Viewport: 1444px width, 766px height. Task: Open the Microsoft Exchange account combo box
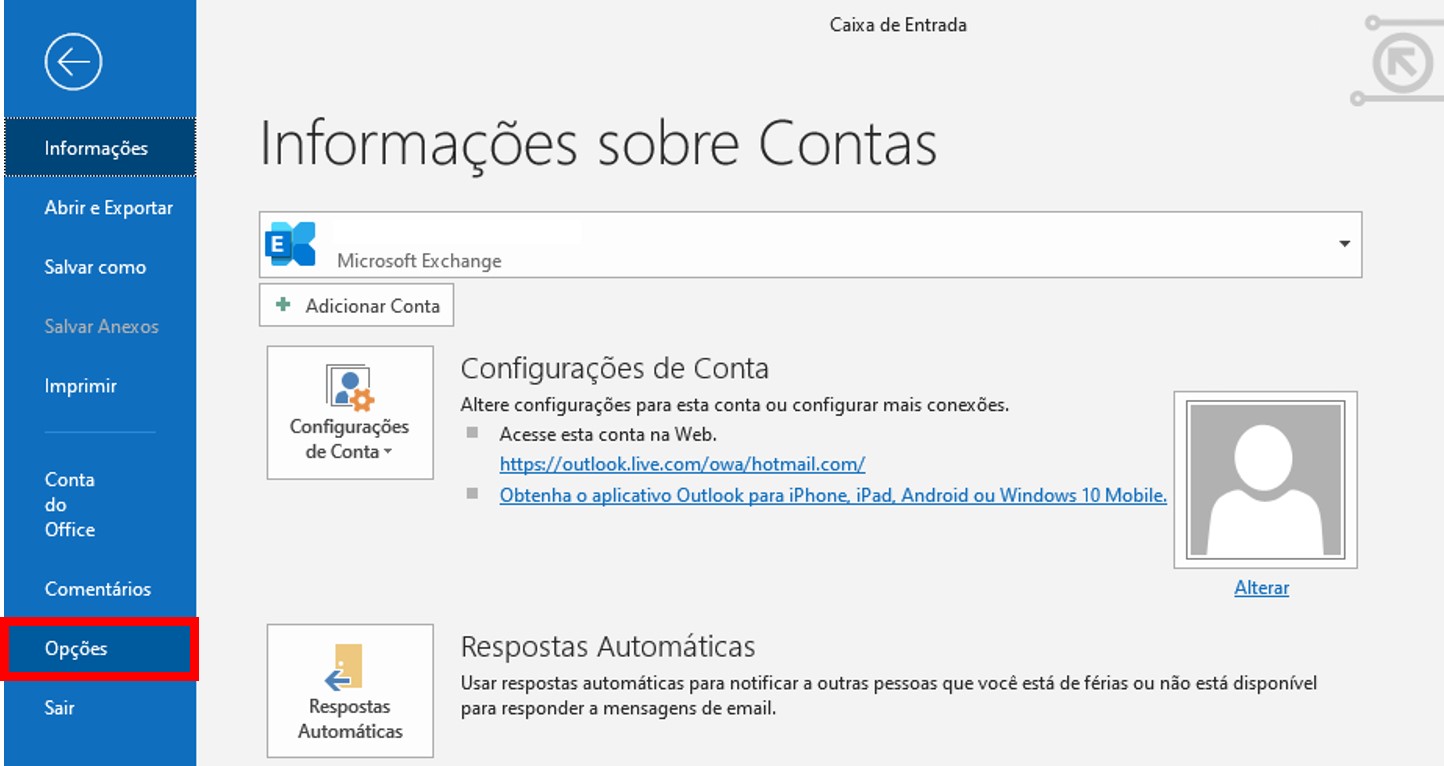tap(800, 243)
